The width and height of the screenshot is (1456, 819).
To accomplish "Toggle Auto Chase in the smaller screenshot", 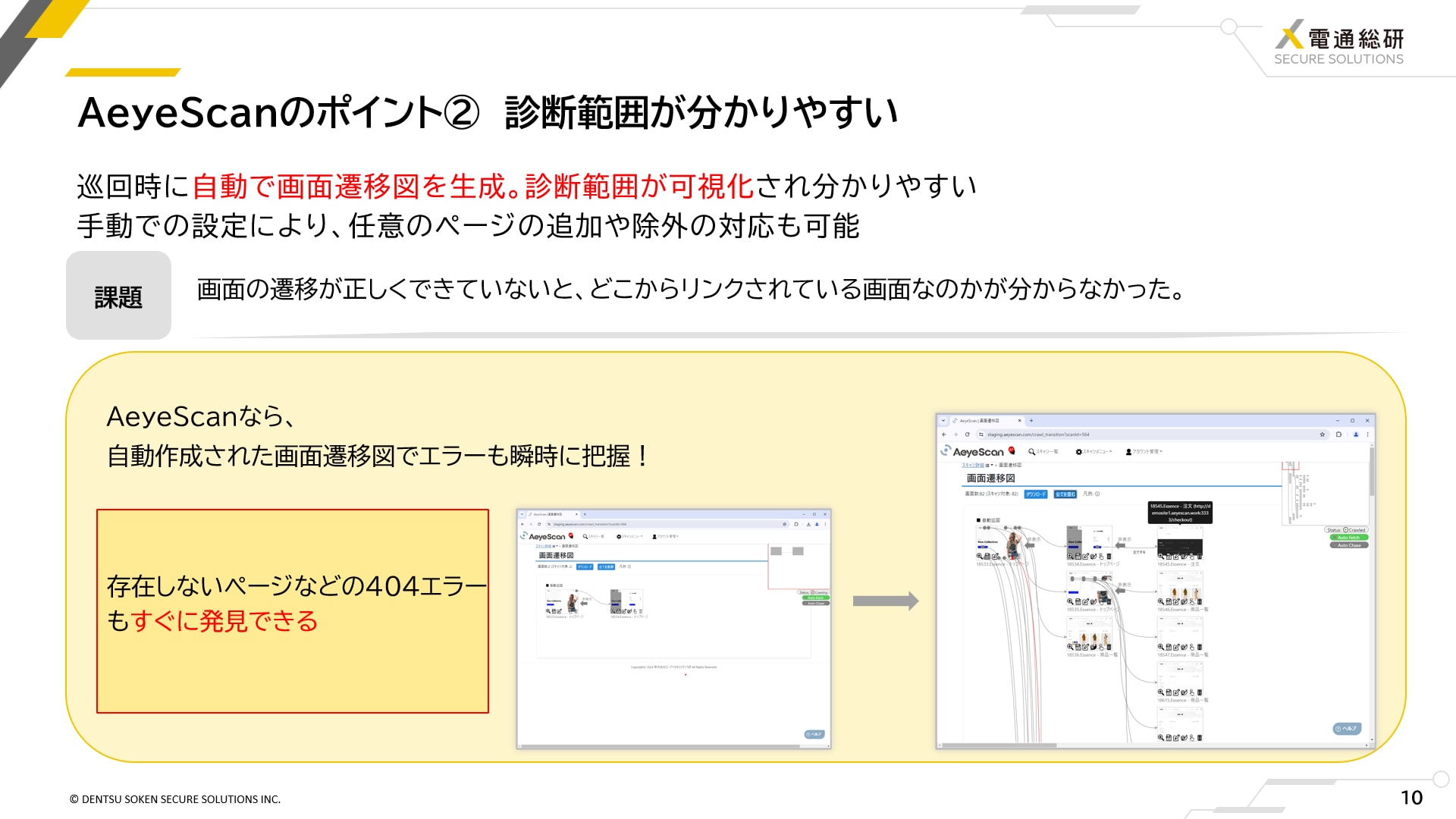I will coord(816,603).
